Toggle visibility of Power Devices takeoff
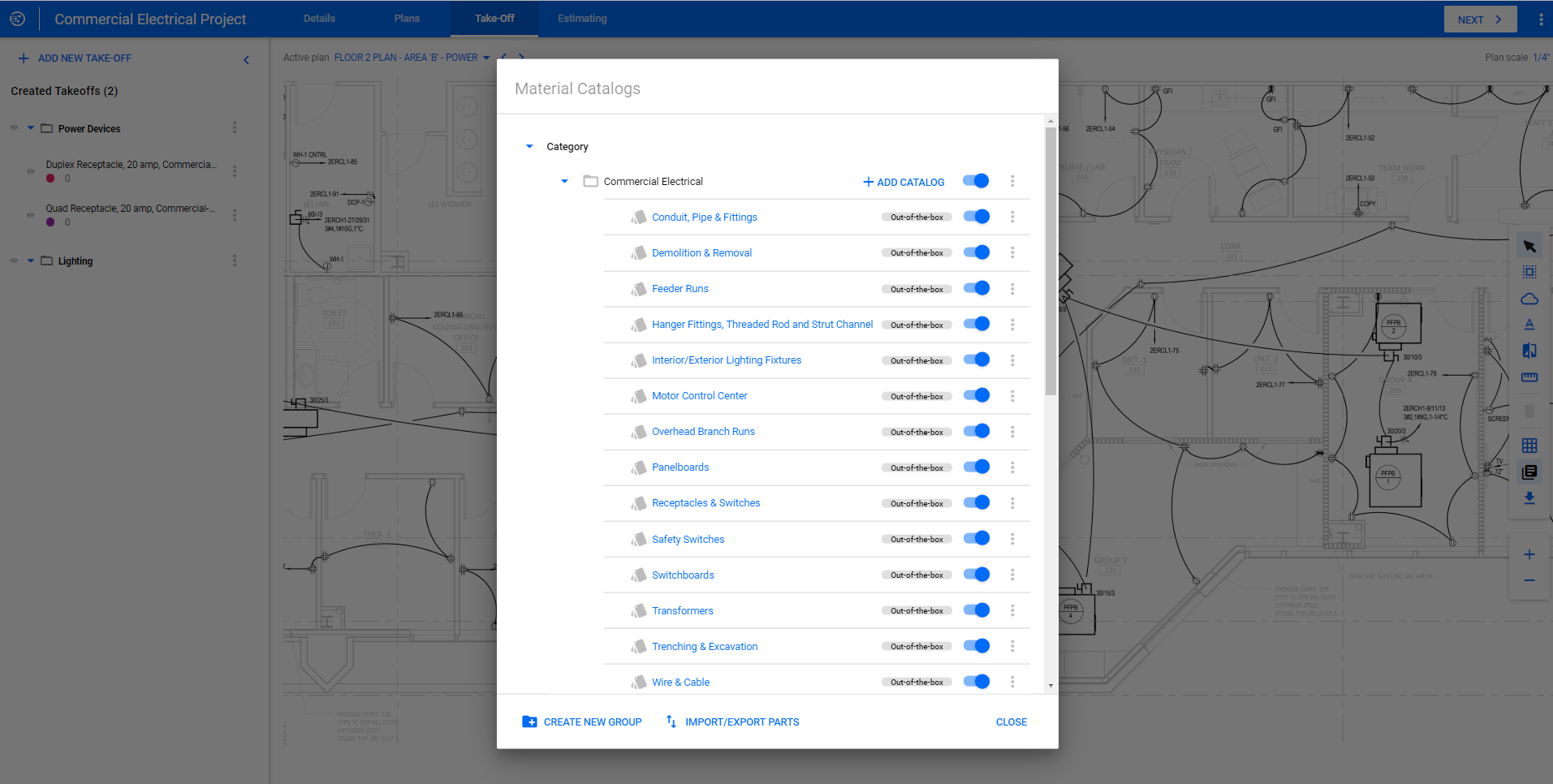1553x784 pixels. point(14,127)
